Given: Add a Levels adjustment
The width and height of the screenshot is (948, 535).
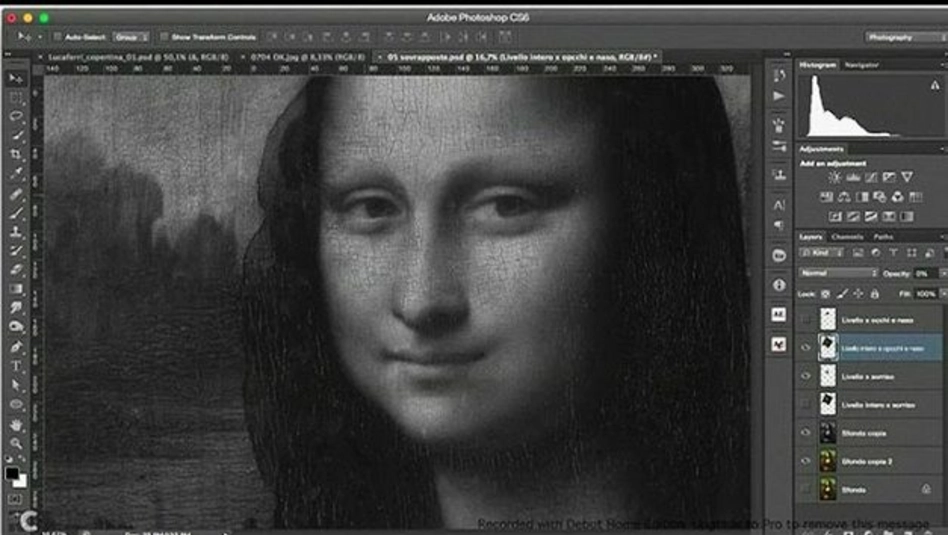Looking at the screenshot, I should click(853, 177).
